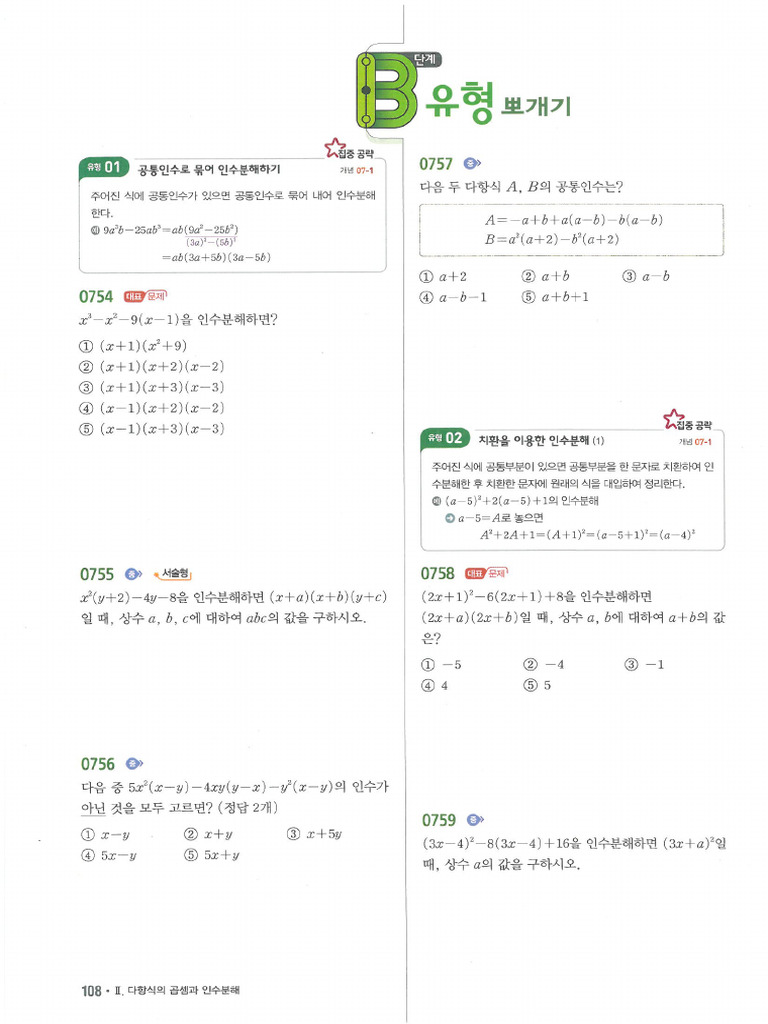Viewport: 768px width, 1024px height.
Task: Click the green B 단계 logo
Action: coord(388,90)
